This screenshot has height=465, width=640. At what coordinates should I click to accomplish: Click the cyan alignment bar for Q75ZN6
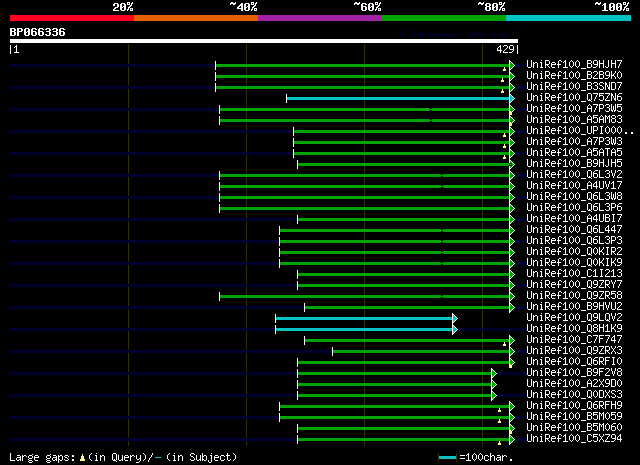398,98
